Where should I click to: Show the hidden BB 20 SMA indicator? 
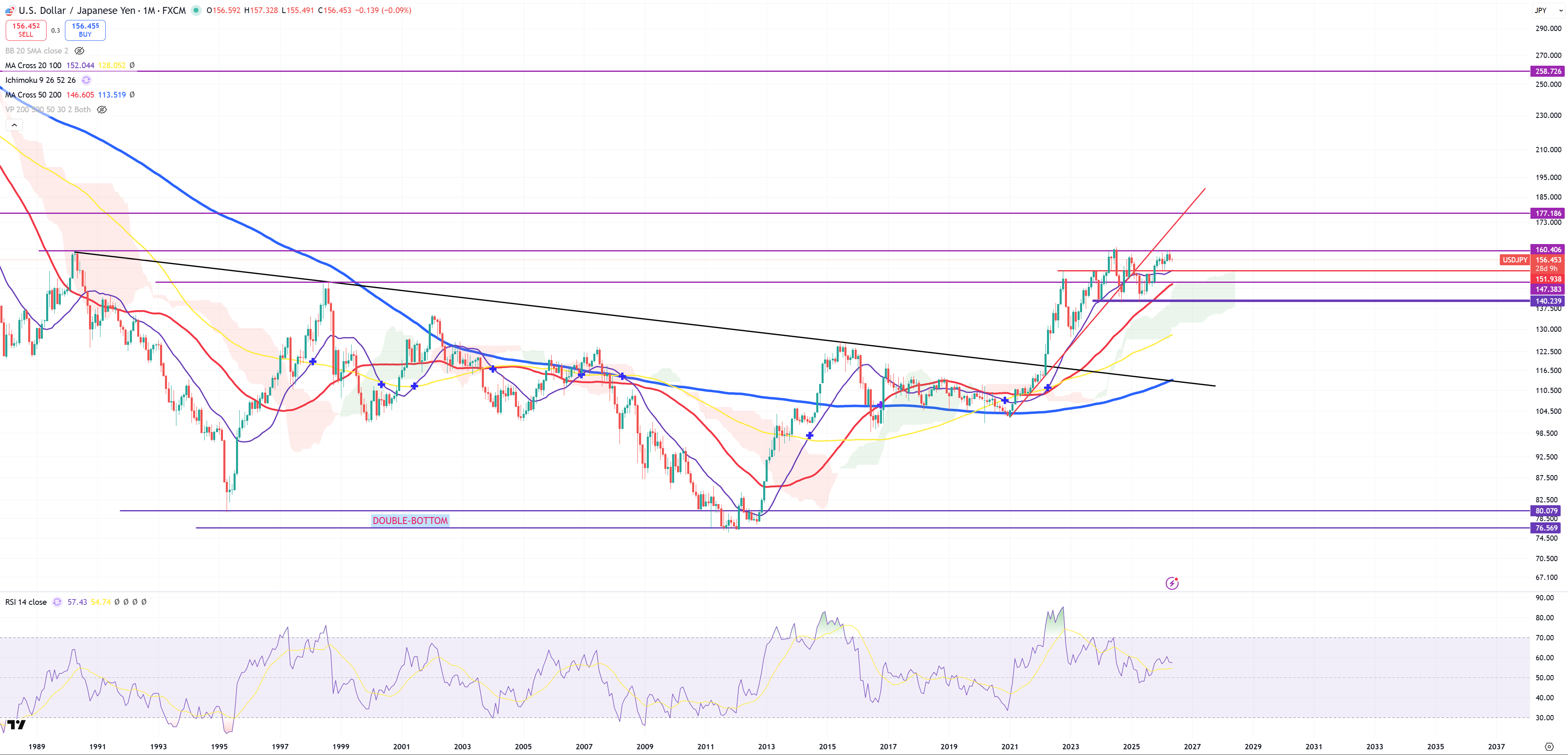79,51
